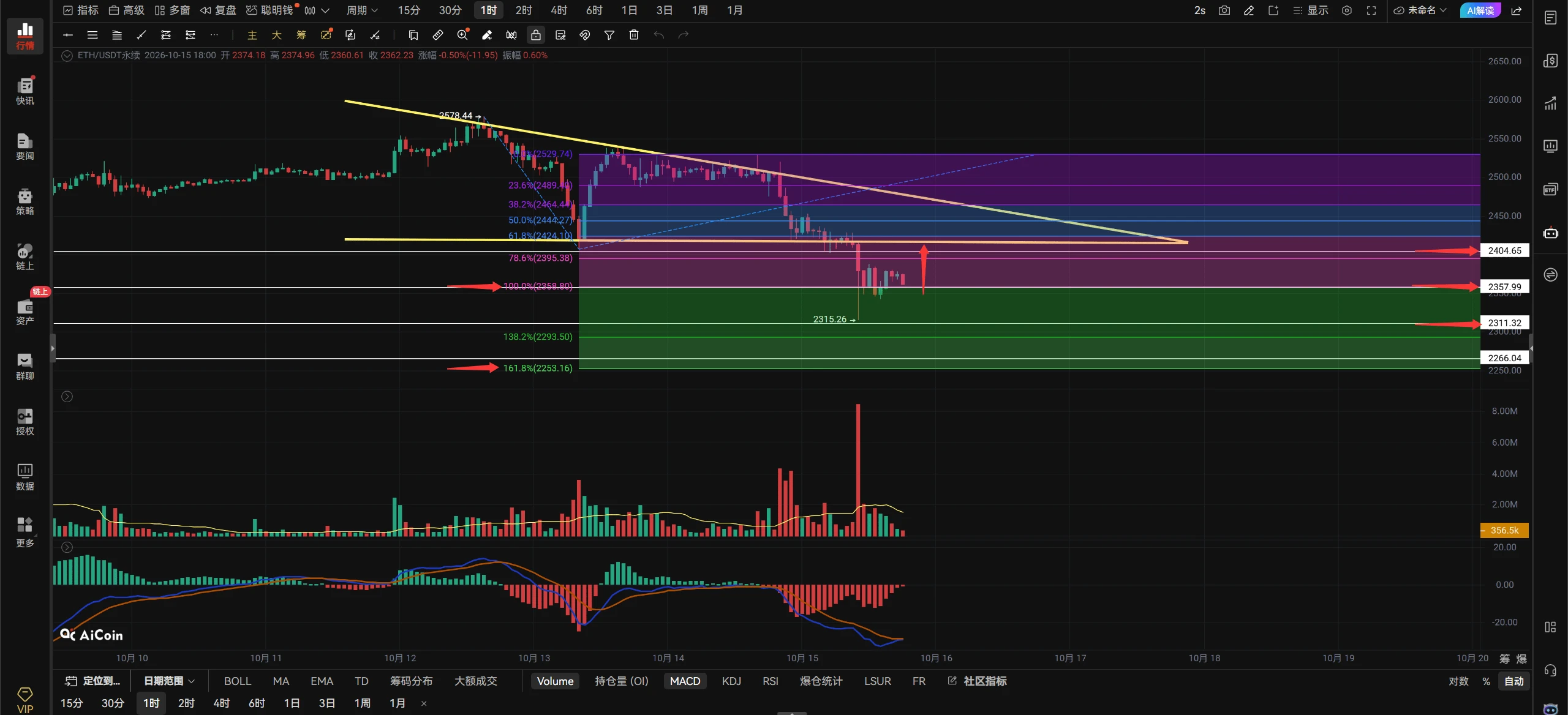Open 快讯 news flash sidebar item

25,91
